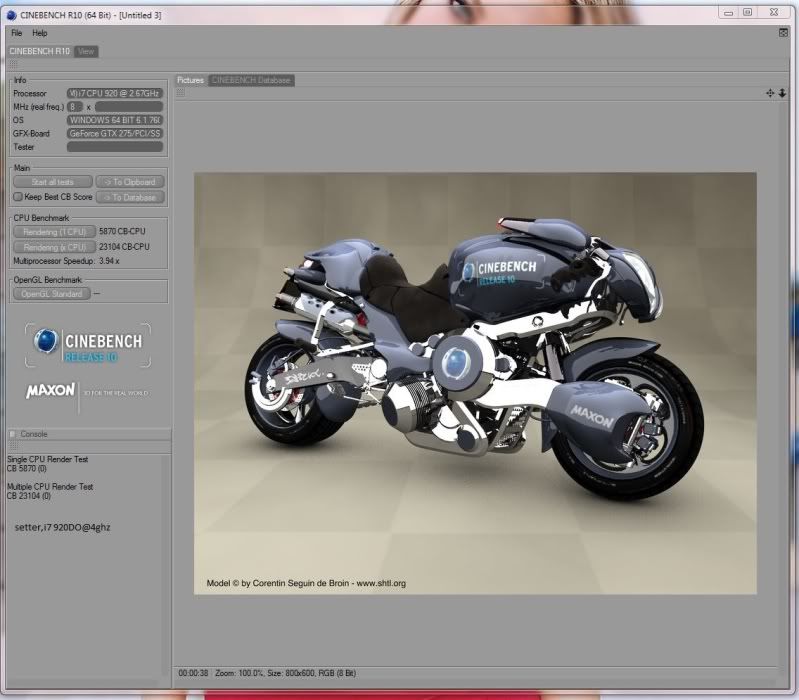This screenshot has height=700, width=799.
Task: Switch to the CINEBENCH R10 tab
Action: coord(39,51)
